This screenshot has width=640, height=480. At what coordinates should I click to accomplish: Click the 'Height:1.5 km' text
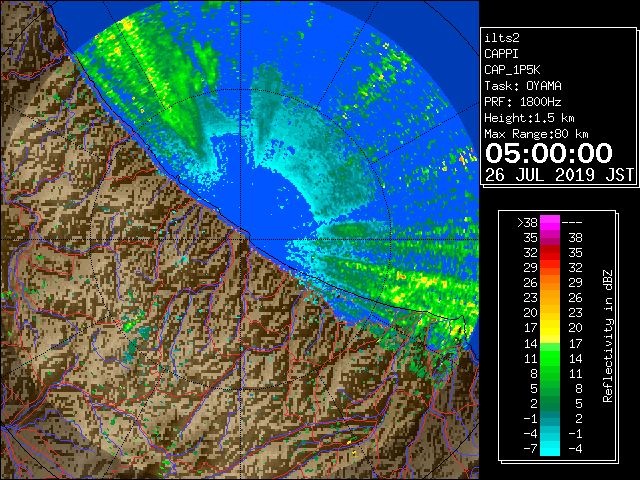529,118
